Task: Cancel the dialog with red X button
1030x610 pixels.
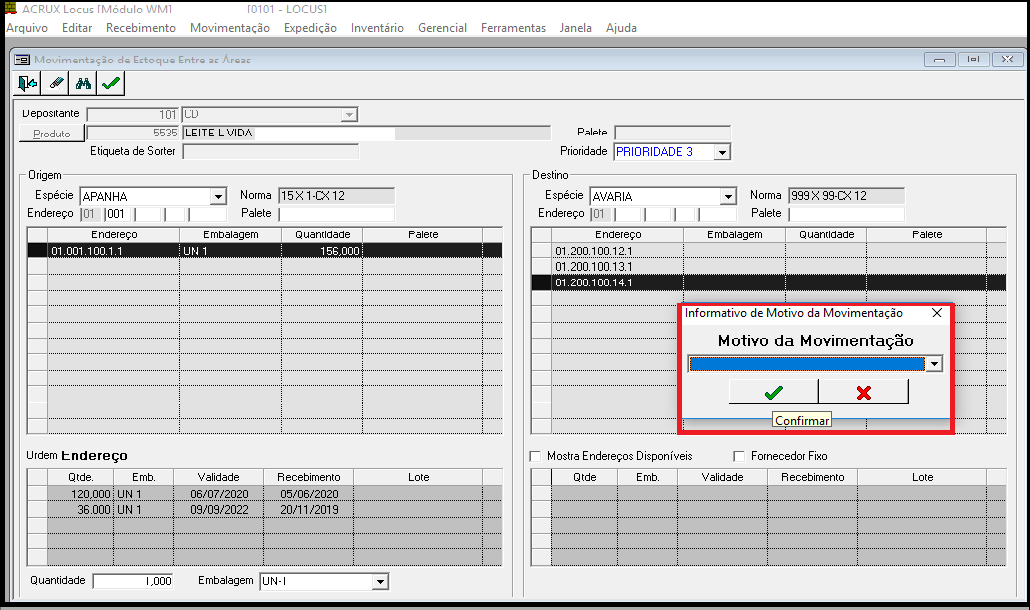Action: coord(863,392)
